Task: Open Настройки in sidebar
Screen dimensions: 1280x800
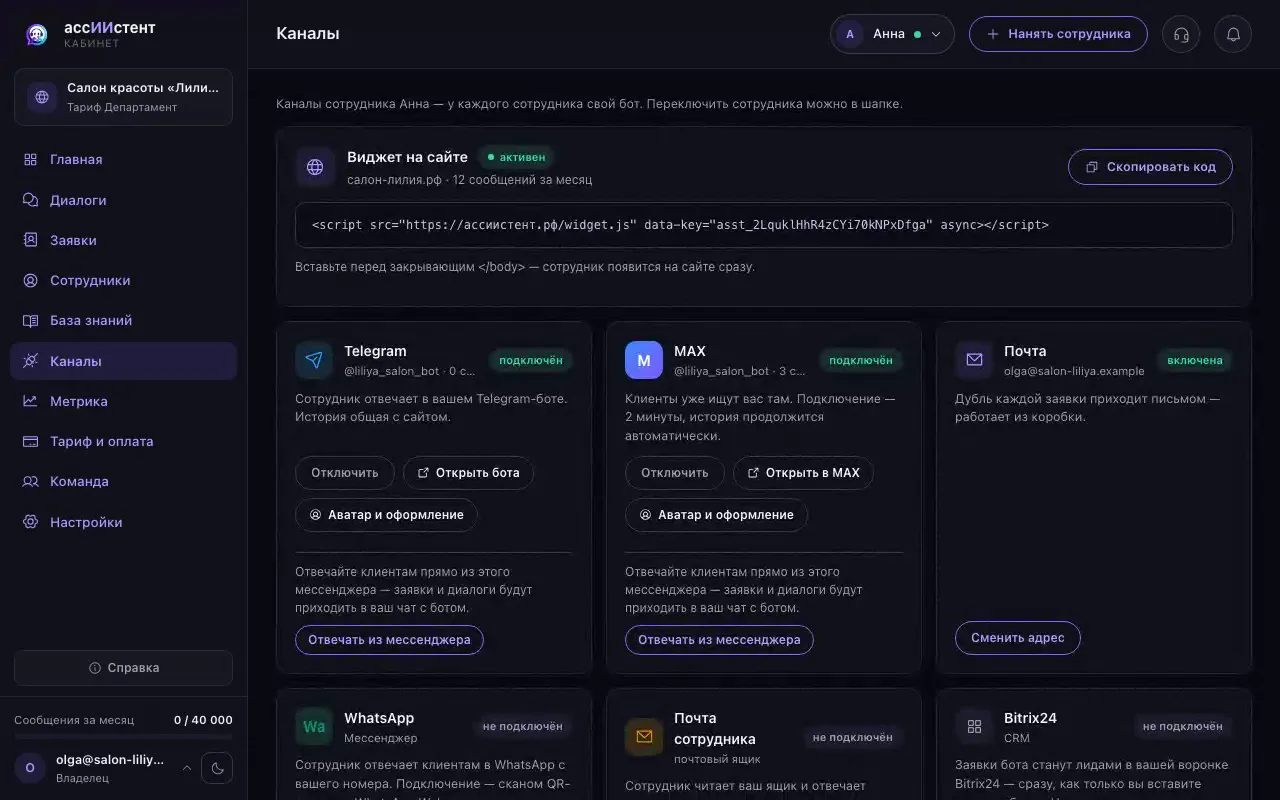Action: point(123,522)
